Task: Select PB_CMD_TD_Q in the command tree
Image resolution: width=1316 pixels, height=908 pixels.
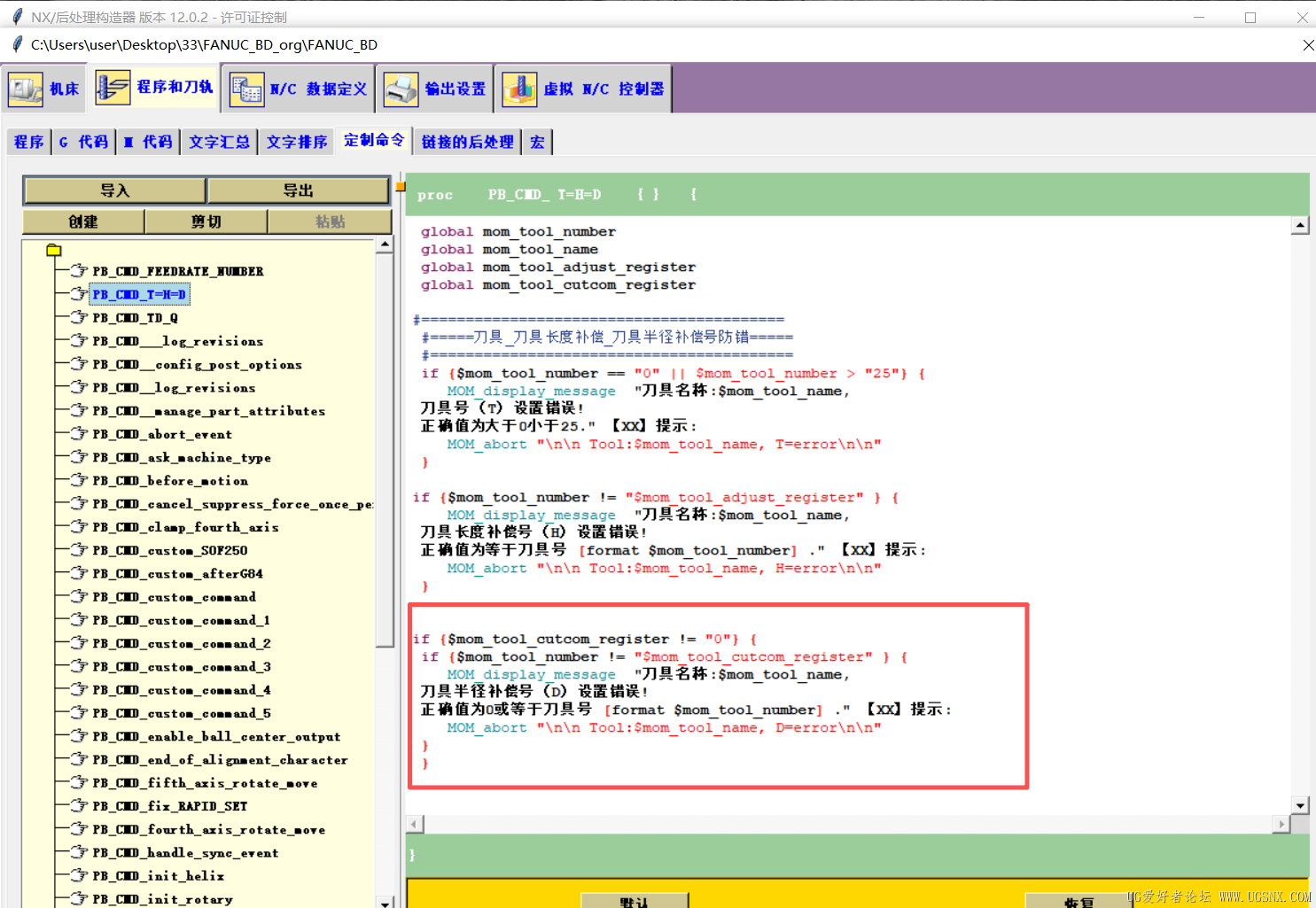Action: point(135,317)
